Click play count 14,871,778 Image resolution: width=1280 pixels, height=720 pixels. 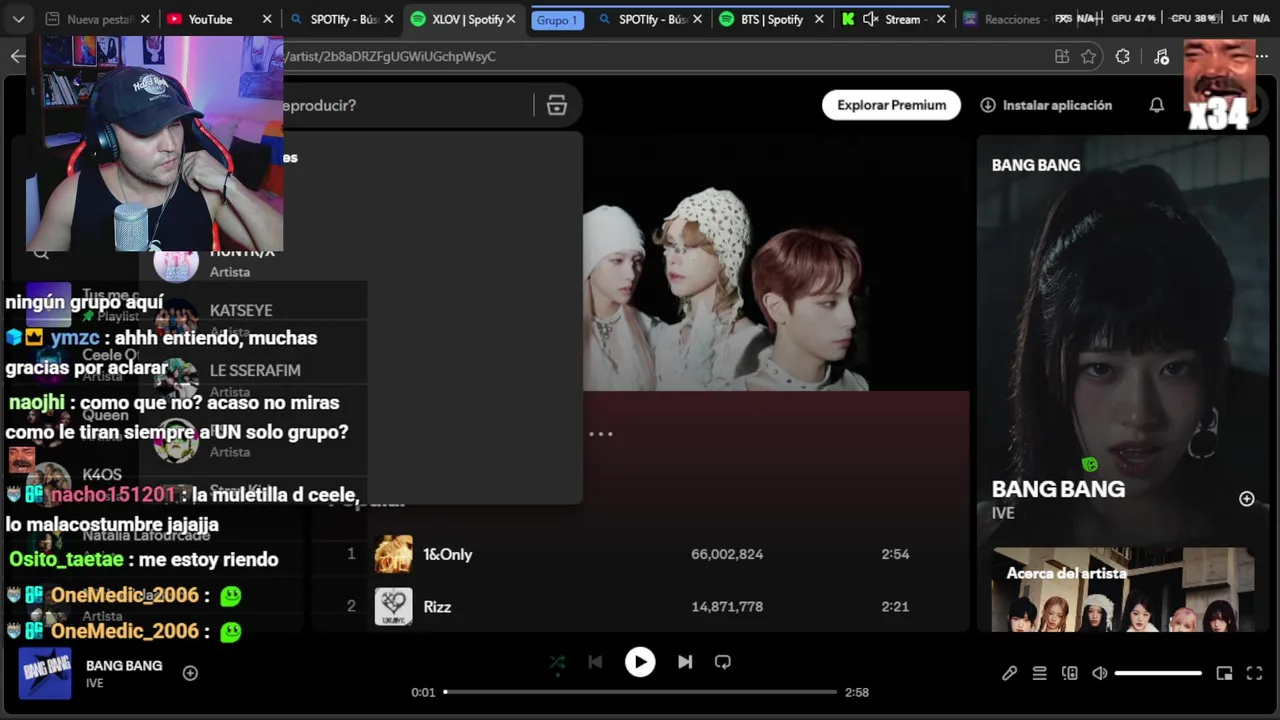727,607
